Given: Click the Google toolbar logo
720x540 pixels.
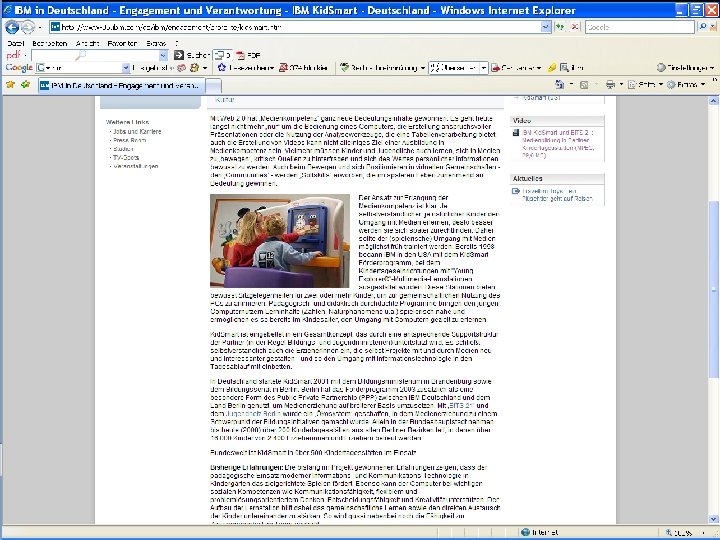Looking at the screenshot, I should (x=19, y=68).
